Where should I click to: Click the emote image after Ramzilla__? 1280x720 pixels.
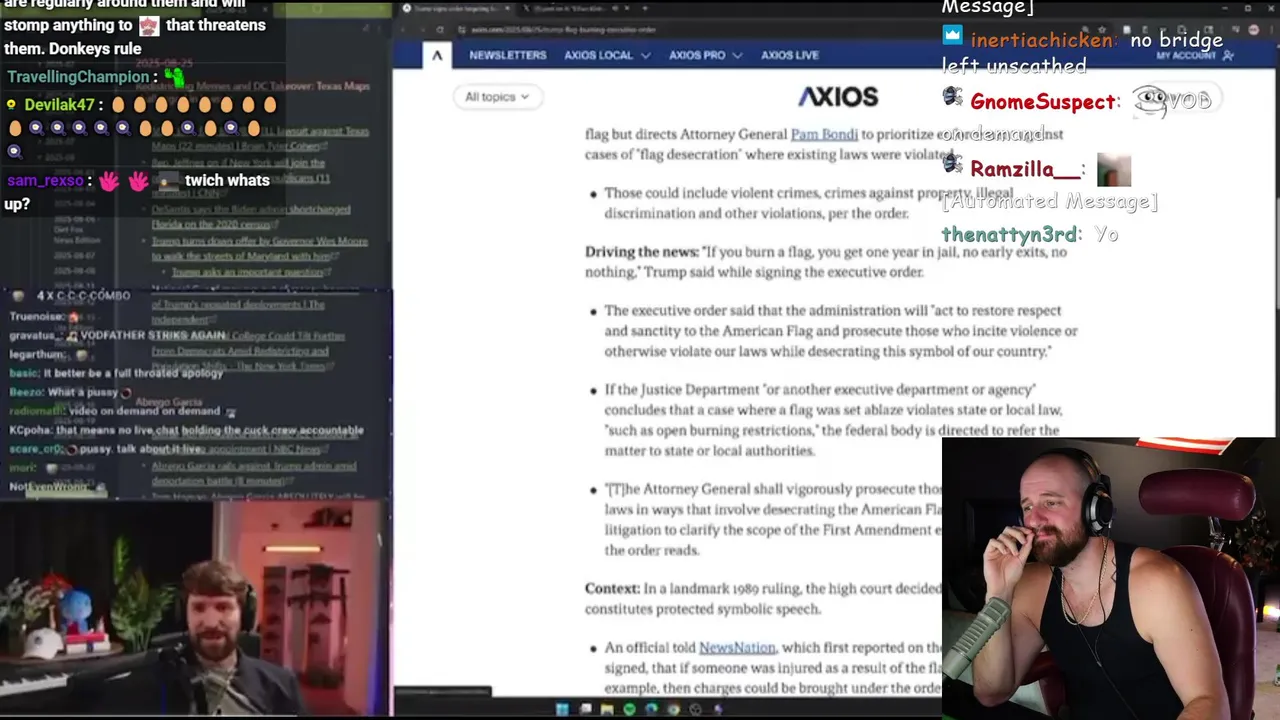[1114, 170]
